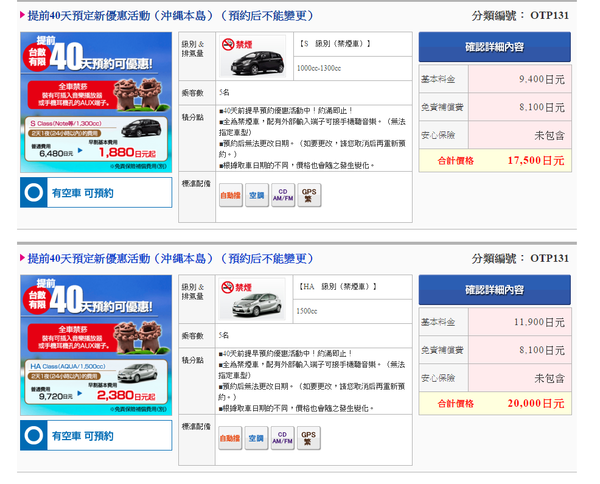Click CD AM/FM icon in S class listing
Image resolution: width=600 pixels, height=484 pixels.
(283, 196)
